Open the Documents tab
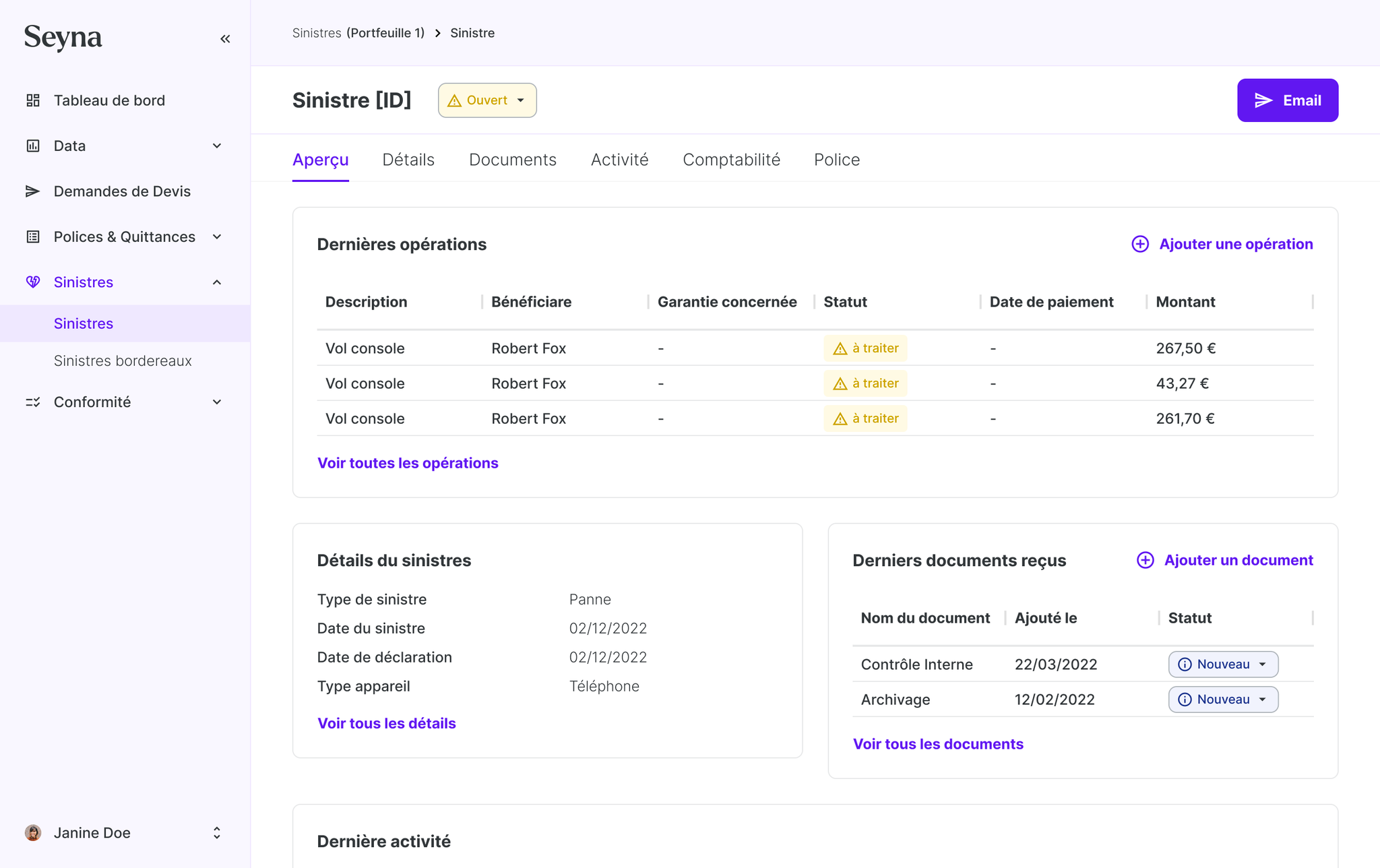Screen dimensions: 1380x868 513,160
